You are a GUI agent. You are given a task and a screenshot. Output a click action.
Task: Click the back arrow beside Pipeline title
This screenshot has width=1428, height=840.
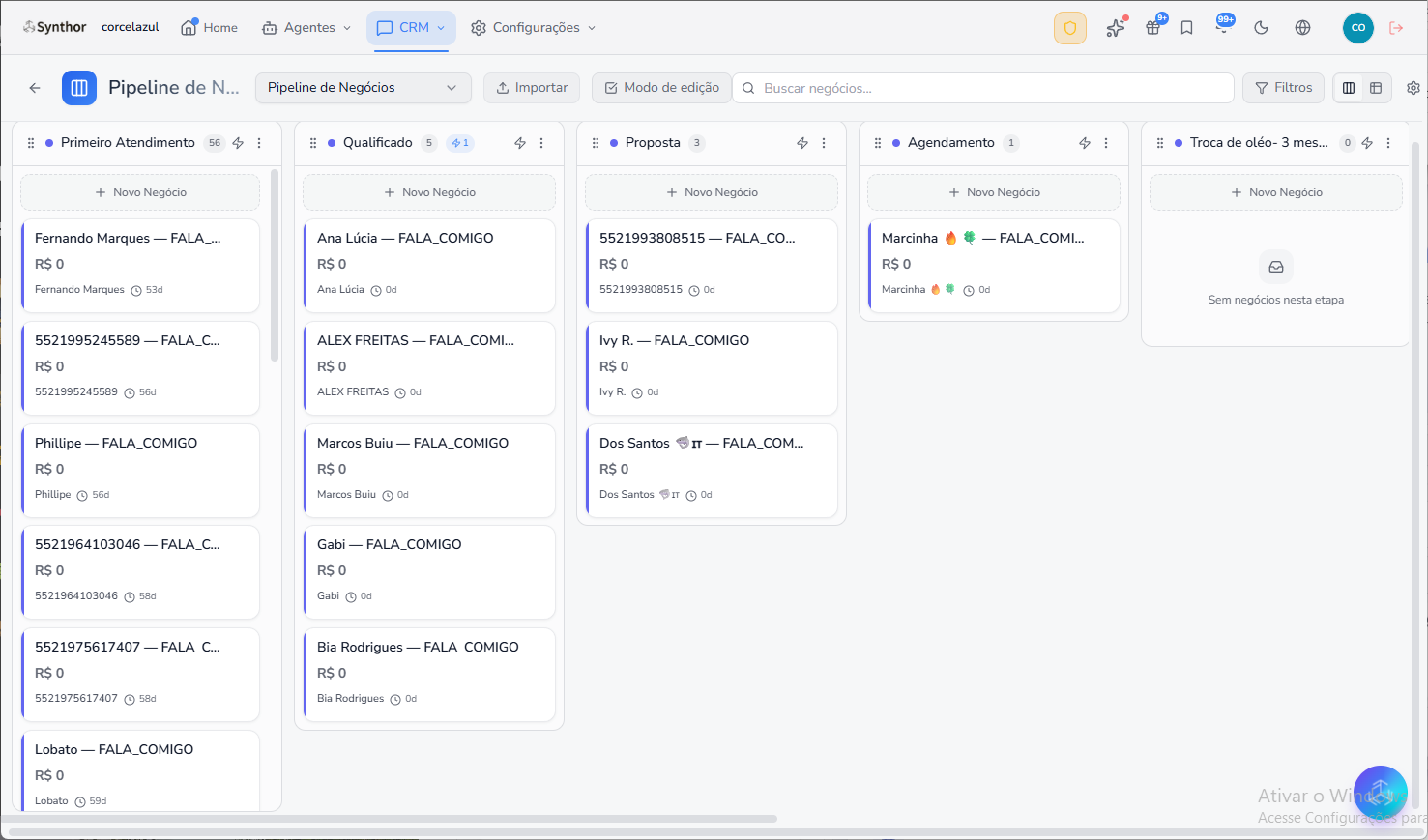(x=35, y=88)
